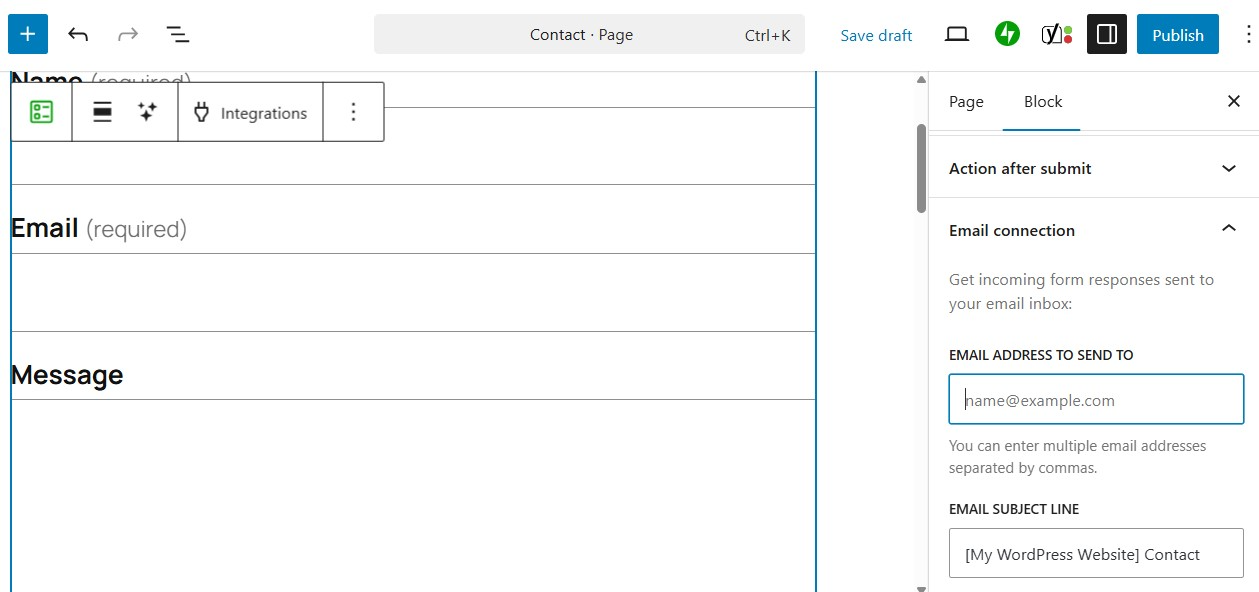Toggle the Settings sidebar panel
1259x592 pixels.
pos(1106,33)
